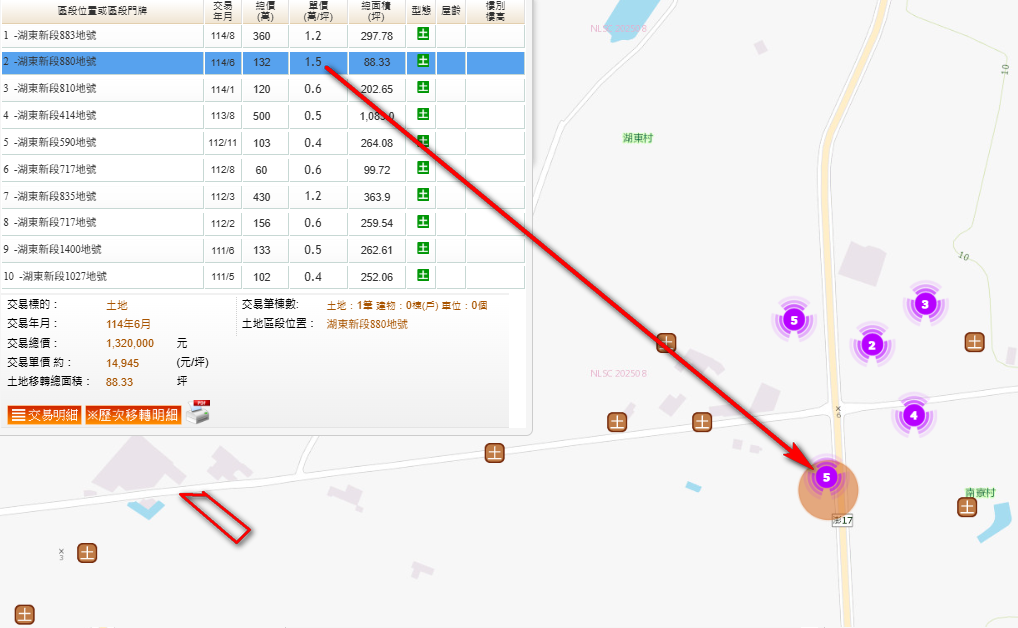Select row 4 湖東新段414地號

[x=100, y=115]
